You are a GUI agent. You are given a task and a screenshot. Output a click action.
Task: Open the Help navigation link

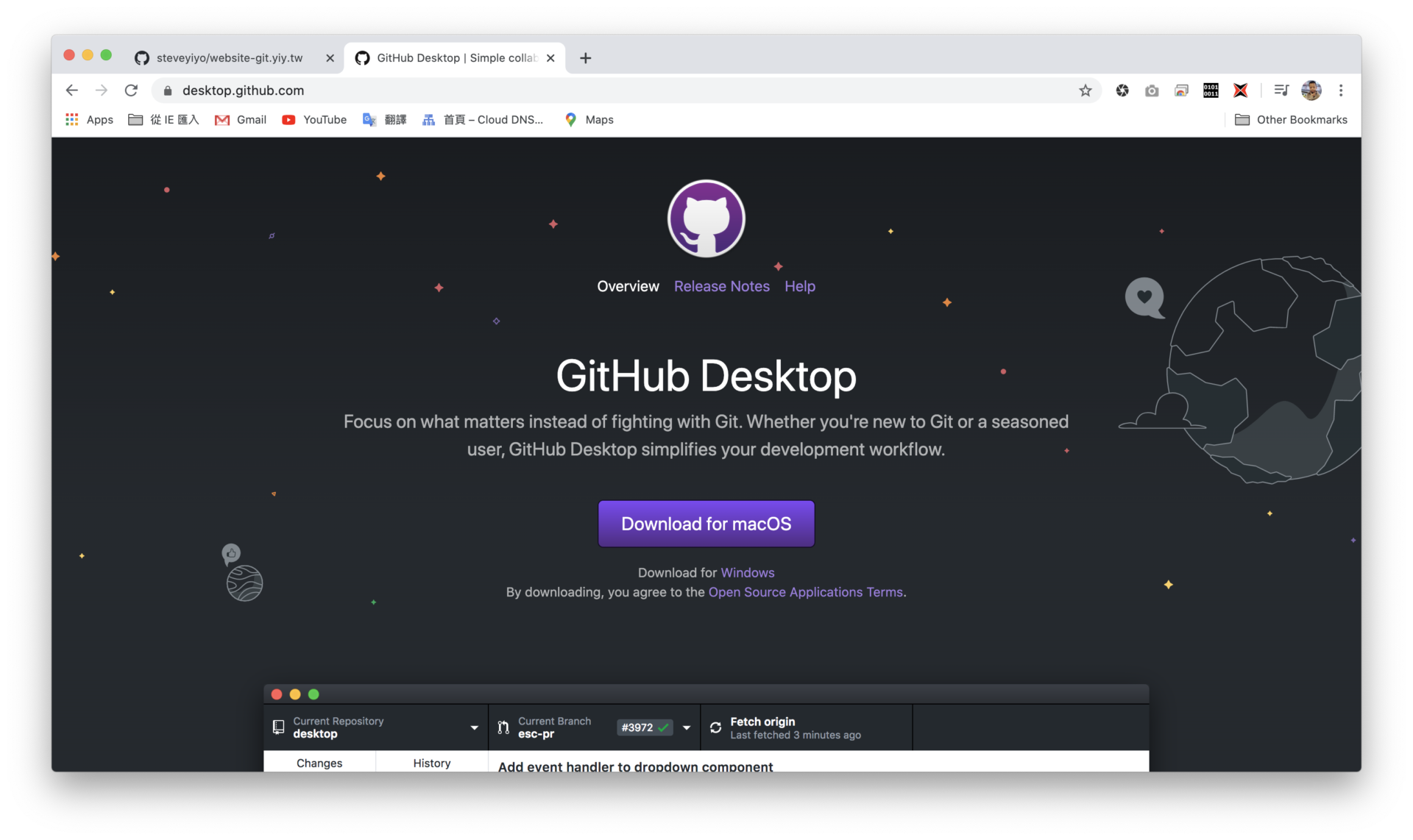(800, 286)
